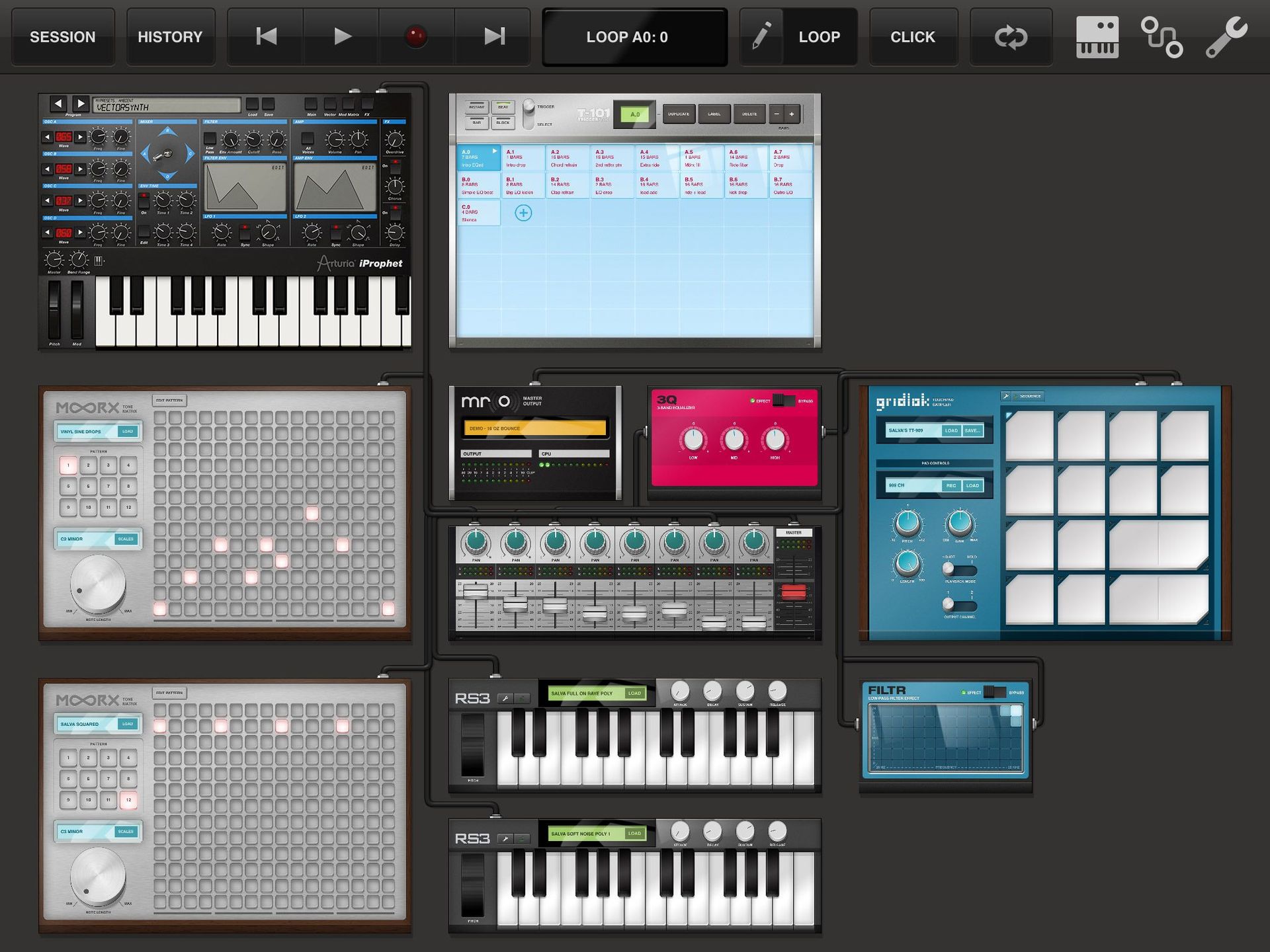Viewport: 1270px width, 952px height.
Task: Click the T-101 DUPLICATE button
Action: click(x=679, y=114)
